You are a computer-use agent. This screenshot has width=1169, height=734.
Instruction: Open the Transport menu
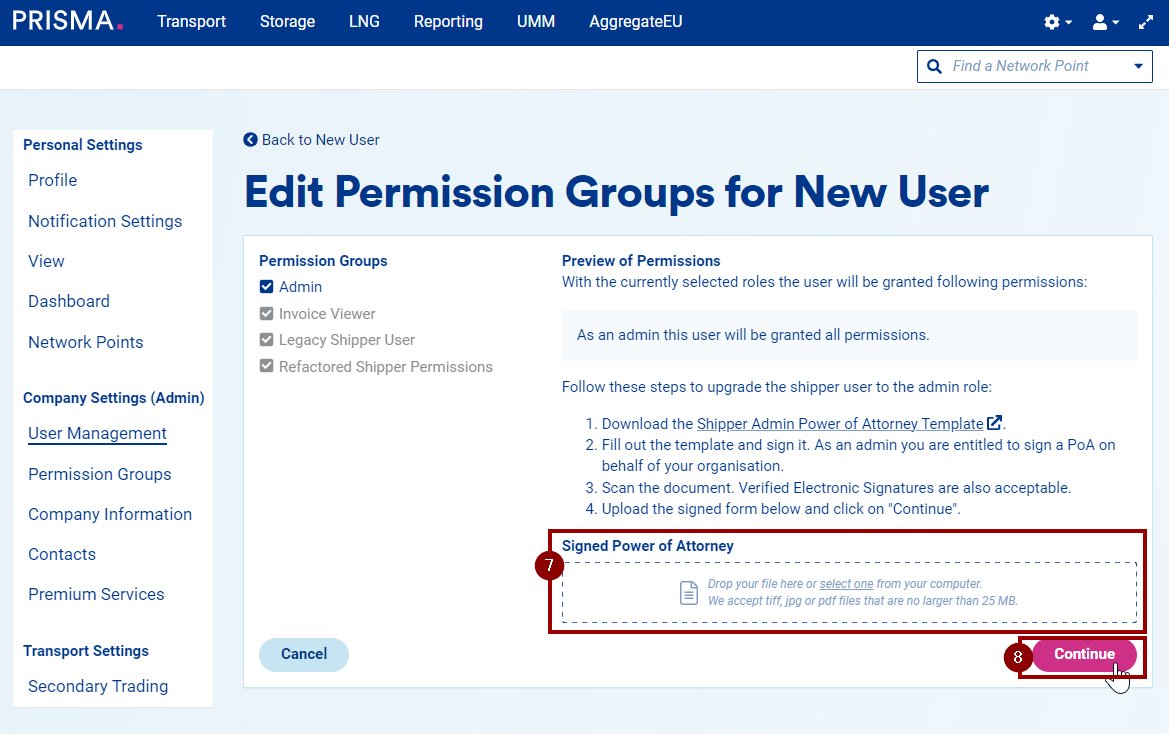191,22
